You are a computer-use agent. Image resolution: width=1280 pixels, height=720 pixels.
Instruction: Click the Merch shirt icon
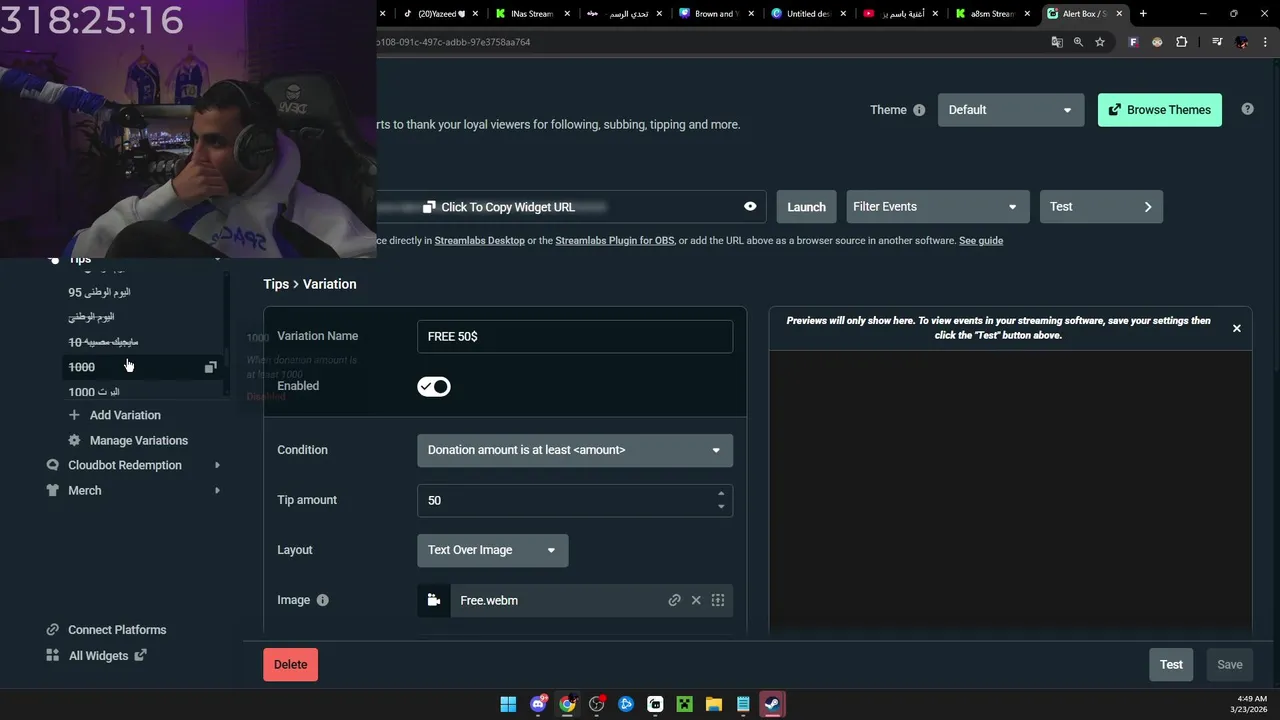[x=53, y=490]
